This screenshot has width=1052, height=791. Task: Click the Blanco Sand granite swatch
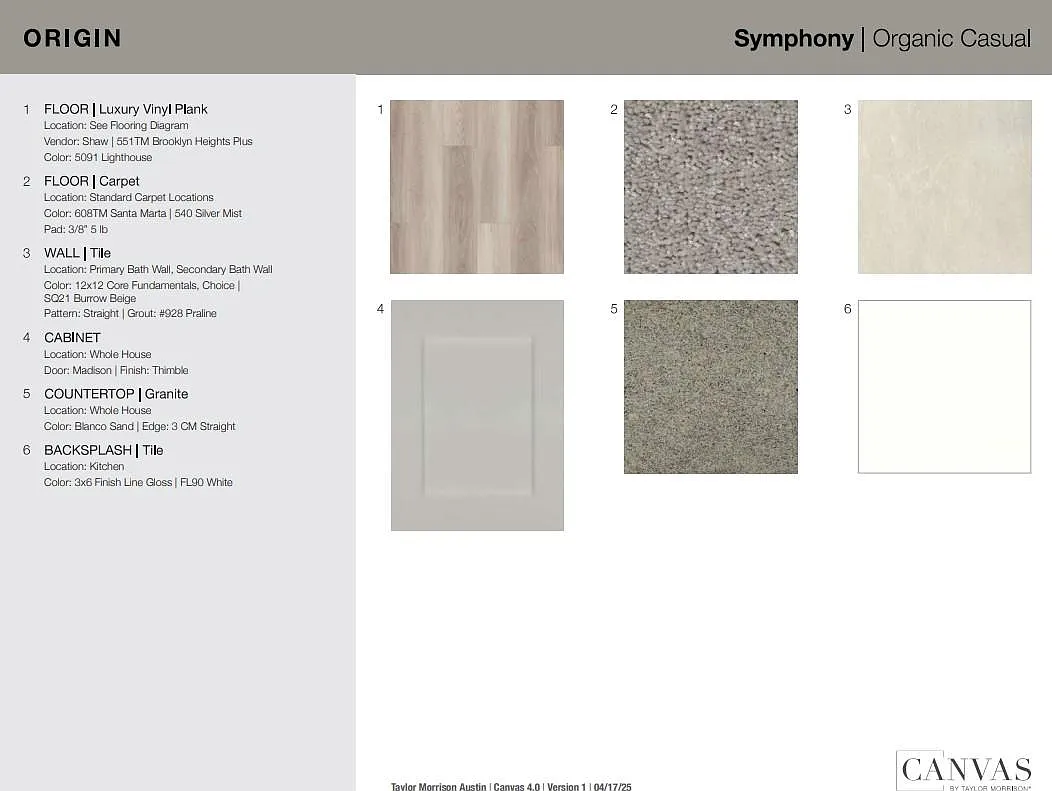coord(710,387)
